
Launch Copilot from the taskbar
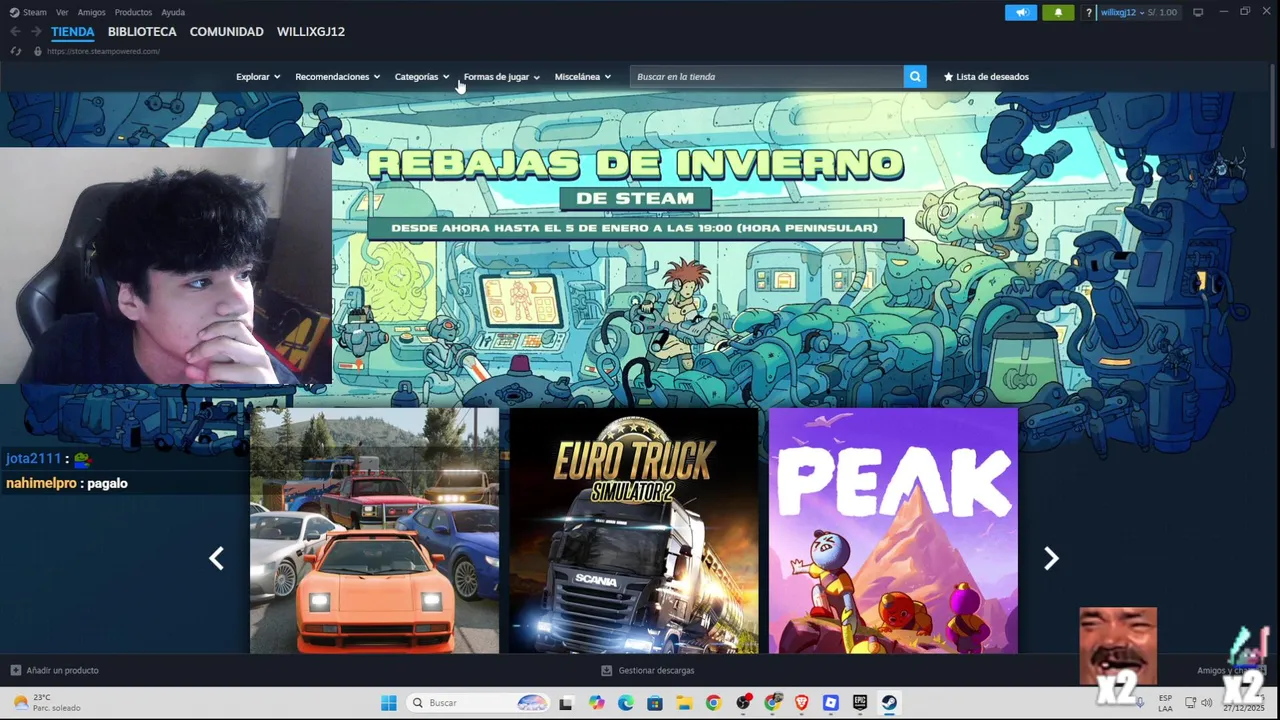click(x=596, y=703)
